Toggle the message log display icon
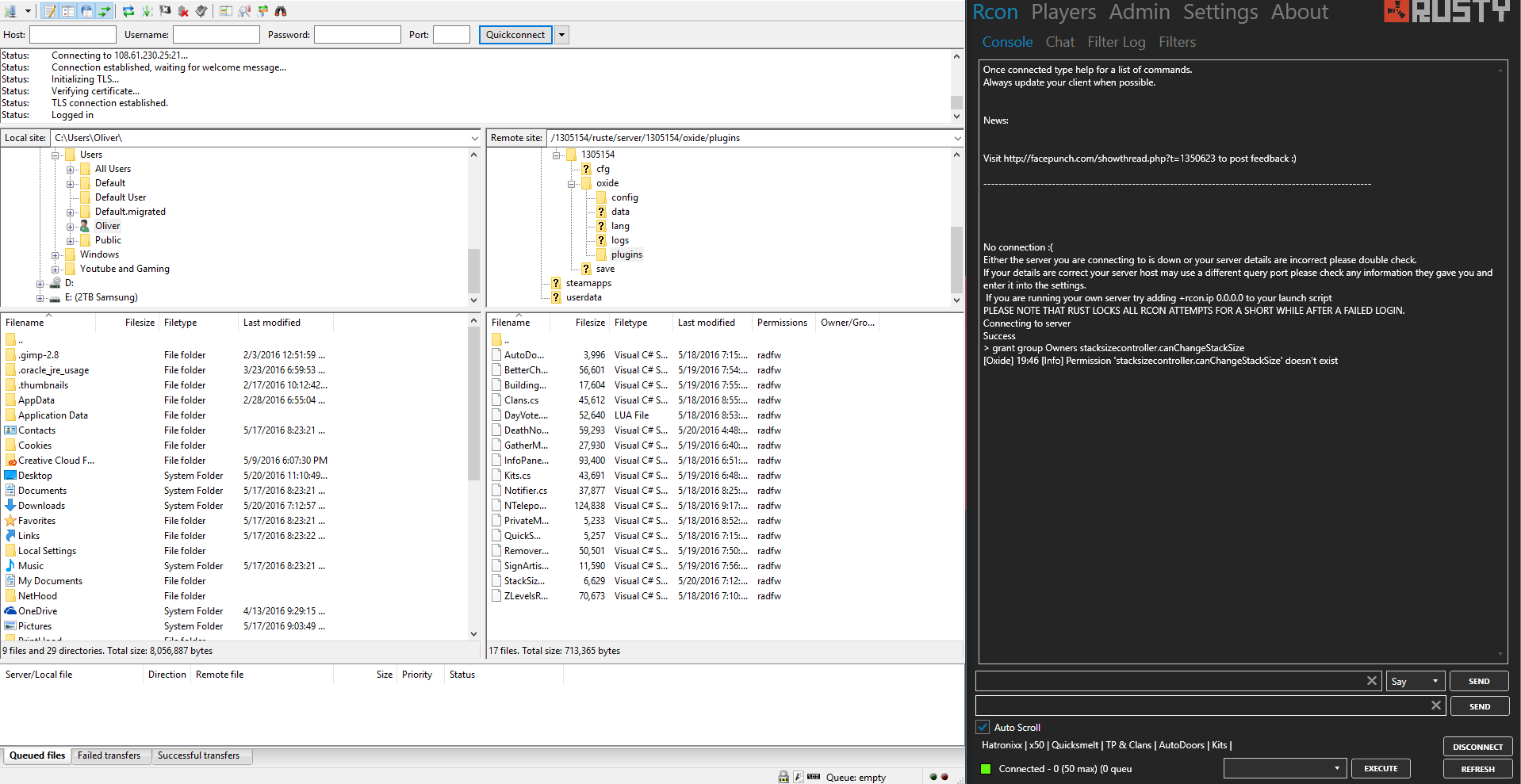 (x=50, y=11)
